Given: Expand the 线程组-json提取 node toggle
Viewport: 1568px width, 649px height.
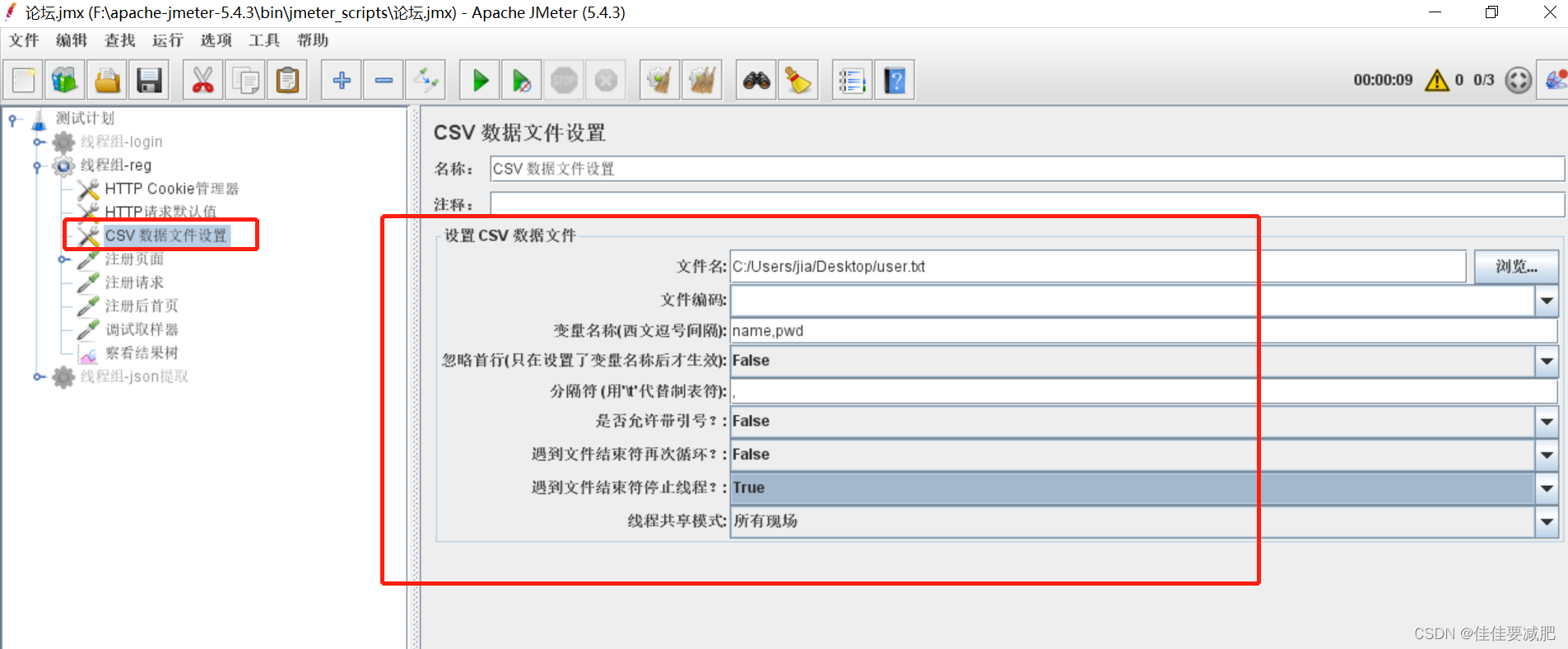Looking at the screenshot, I should coord(39,376).
